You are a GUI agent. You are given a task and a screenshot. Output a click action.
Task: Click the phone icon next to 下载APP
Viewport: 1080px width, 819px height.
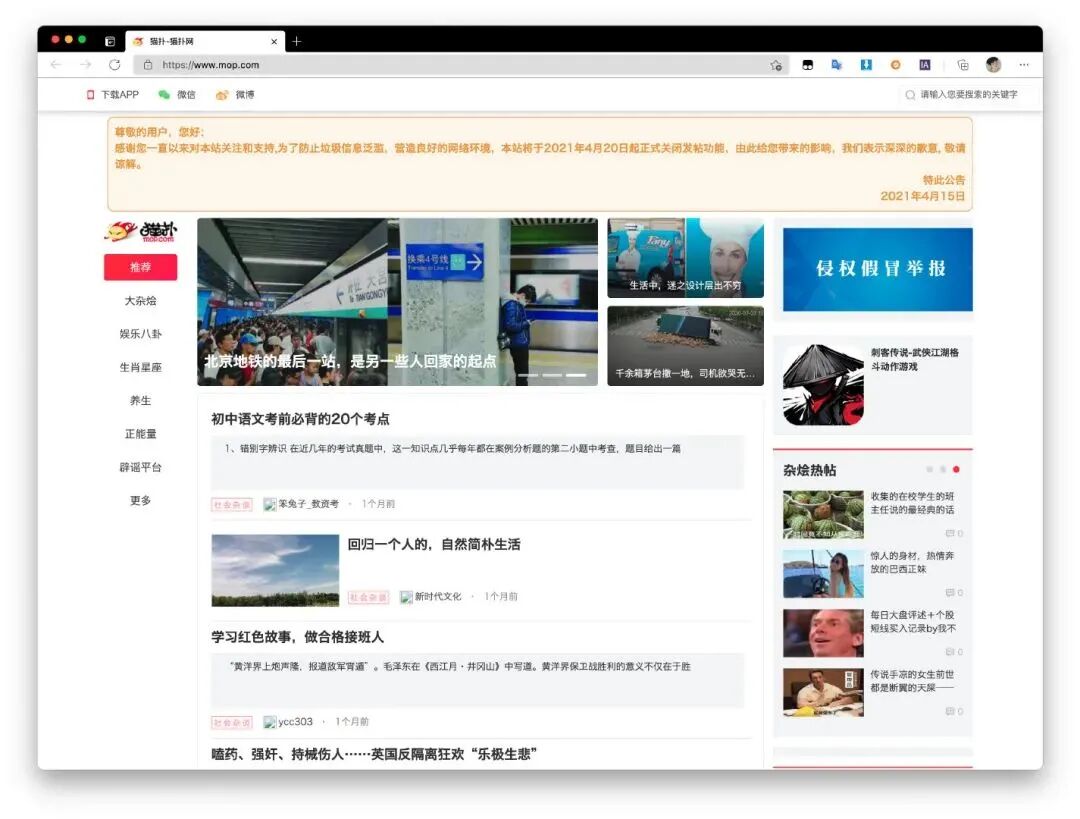click(91, 96)
